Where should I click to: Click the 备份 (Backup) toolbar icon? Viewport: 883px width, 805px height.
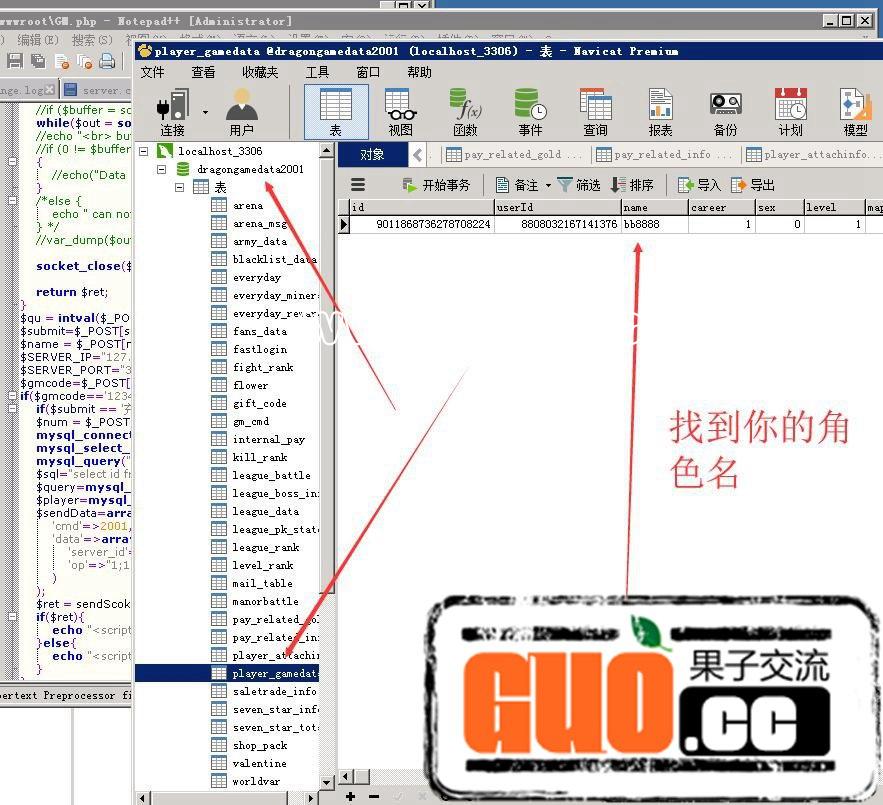[x=725, y=111]
